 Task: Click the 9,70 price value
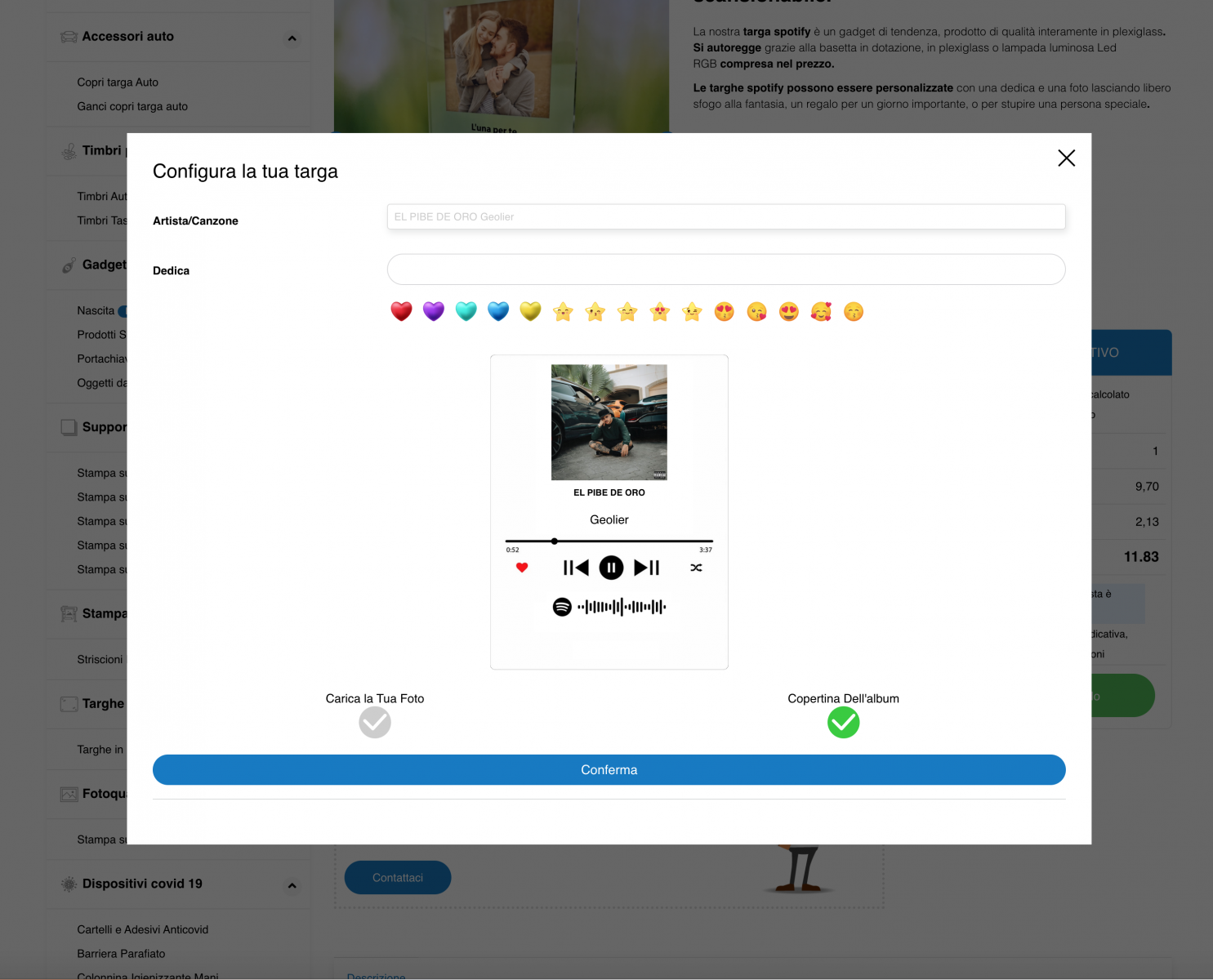click(1147, 487)
